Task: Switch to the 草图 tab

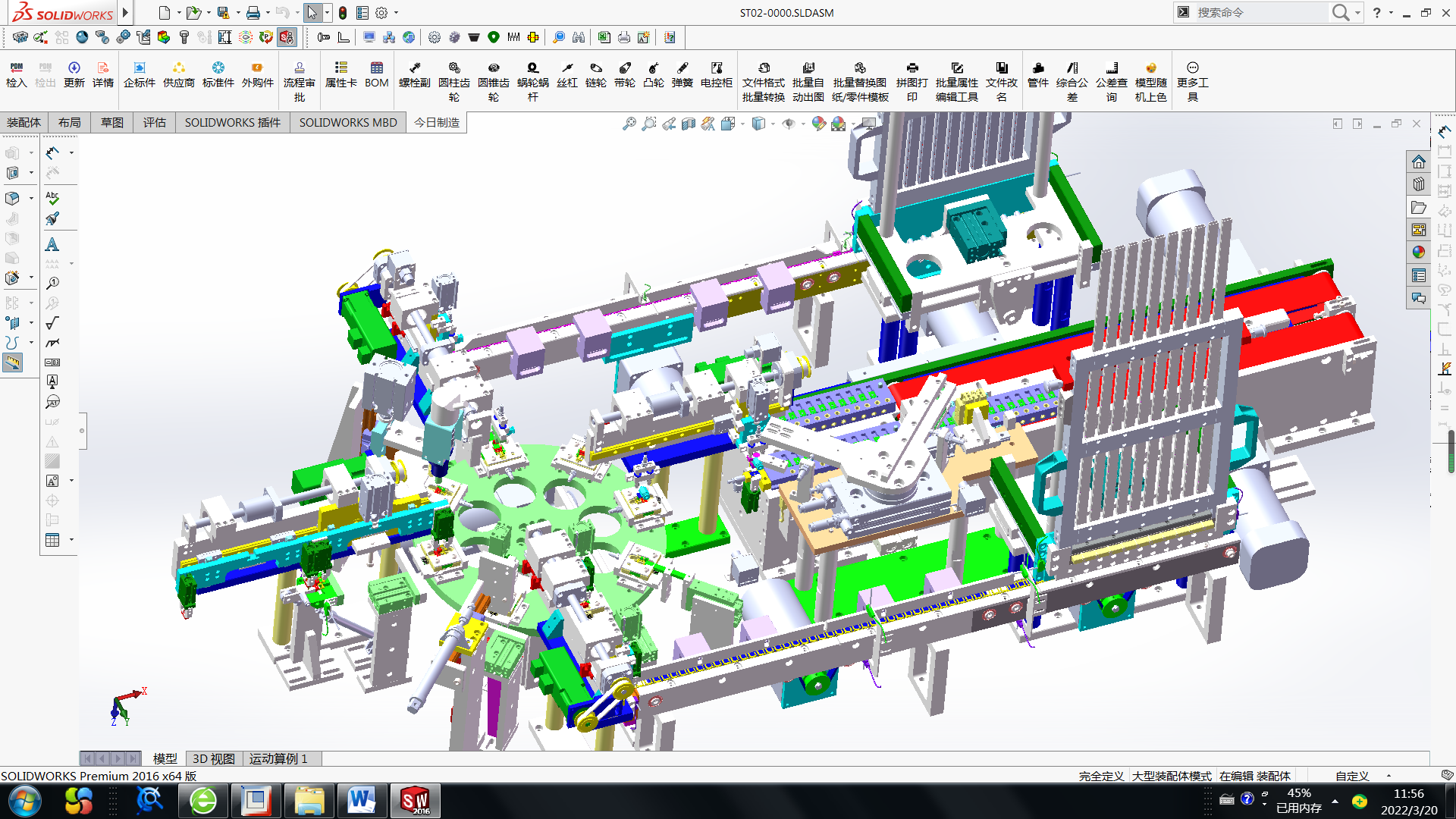Action: tap(112, 123)
